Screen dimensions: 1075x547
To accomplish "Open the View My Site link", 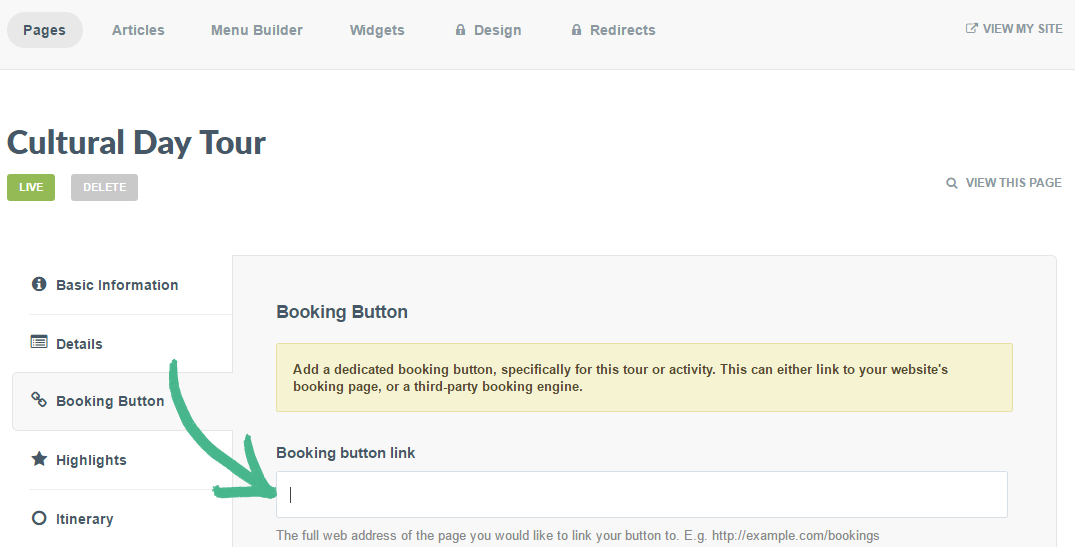I will tap(1022, 29).
